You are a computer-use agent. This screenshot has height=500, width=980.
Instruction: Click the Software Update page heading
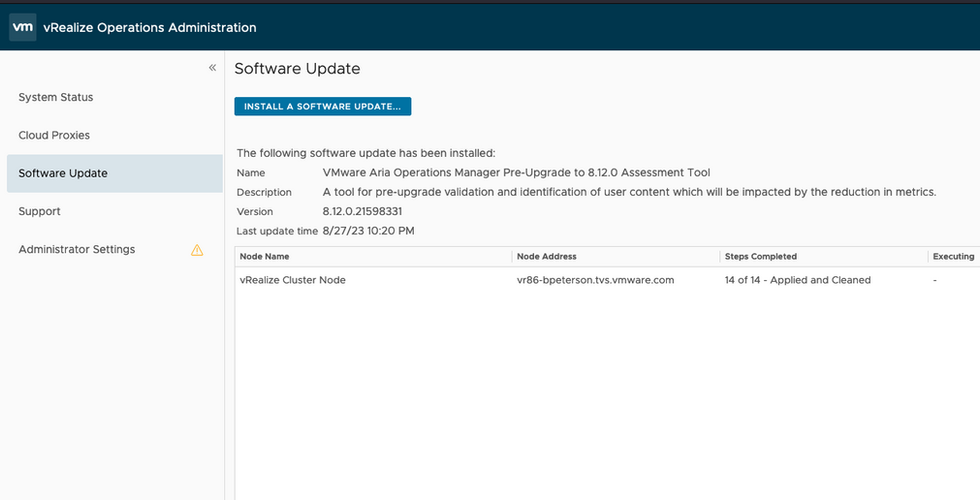coord(297,69)
